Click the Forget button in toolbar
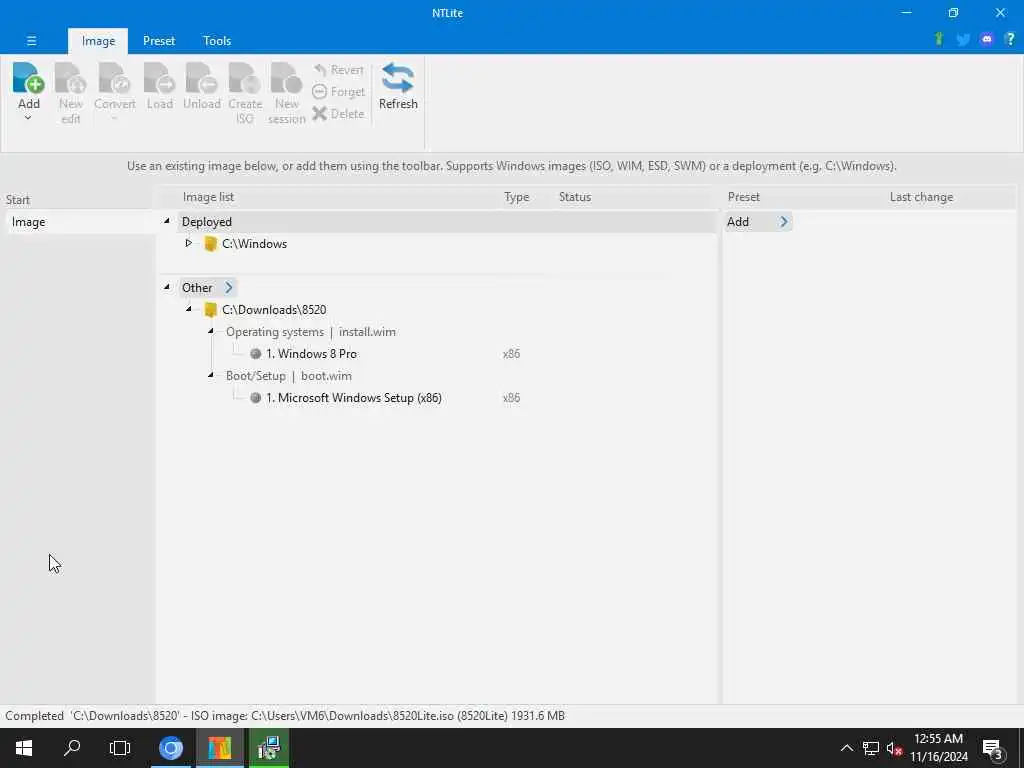Screen dimensions: 1024x768 pos(338,92)
